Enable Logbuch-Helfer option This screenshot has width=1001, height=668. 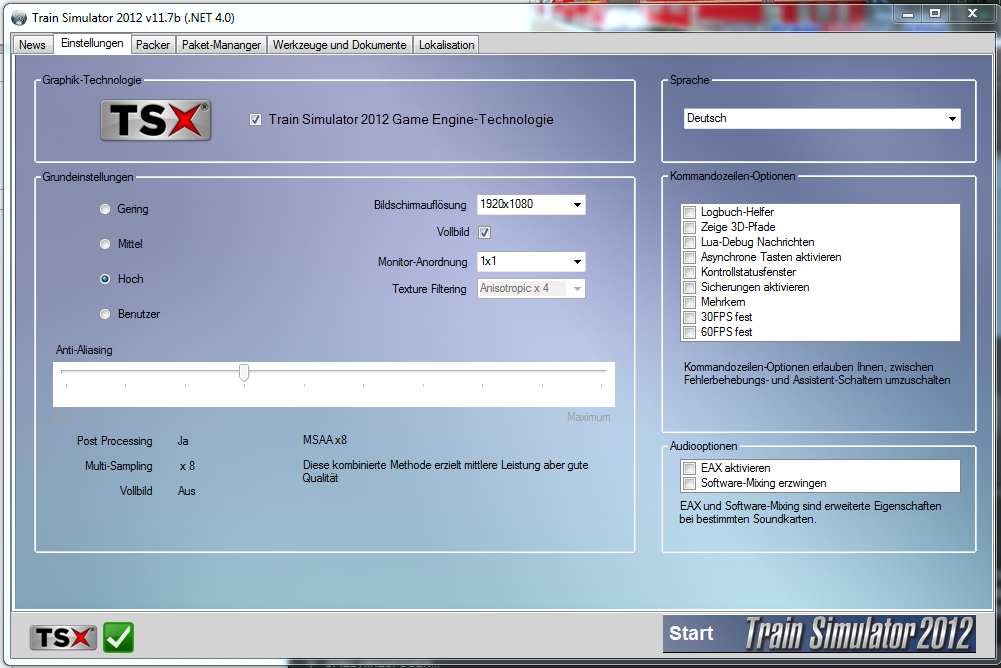[689, 212]
